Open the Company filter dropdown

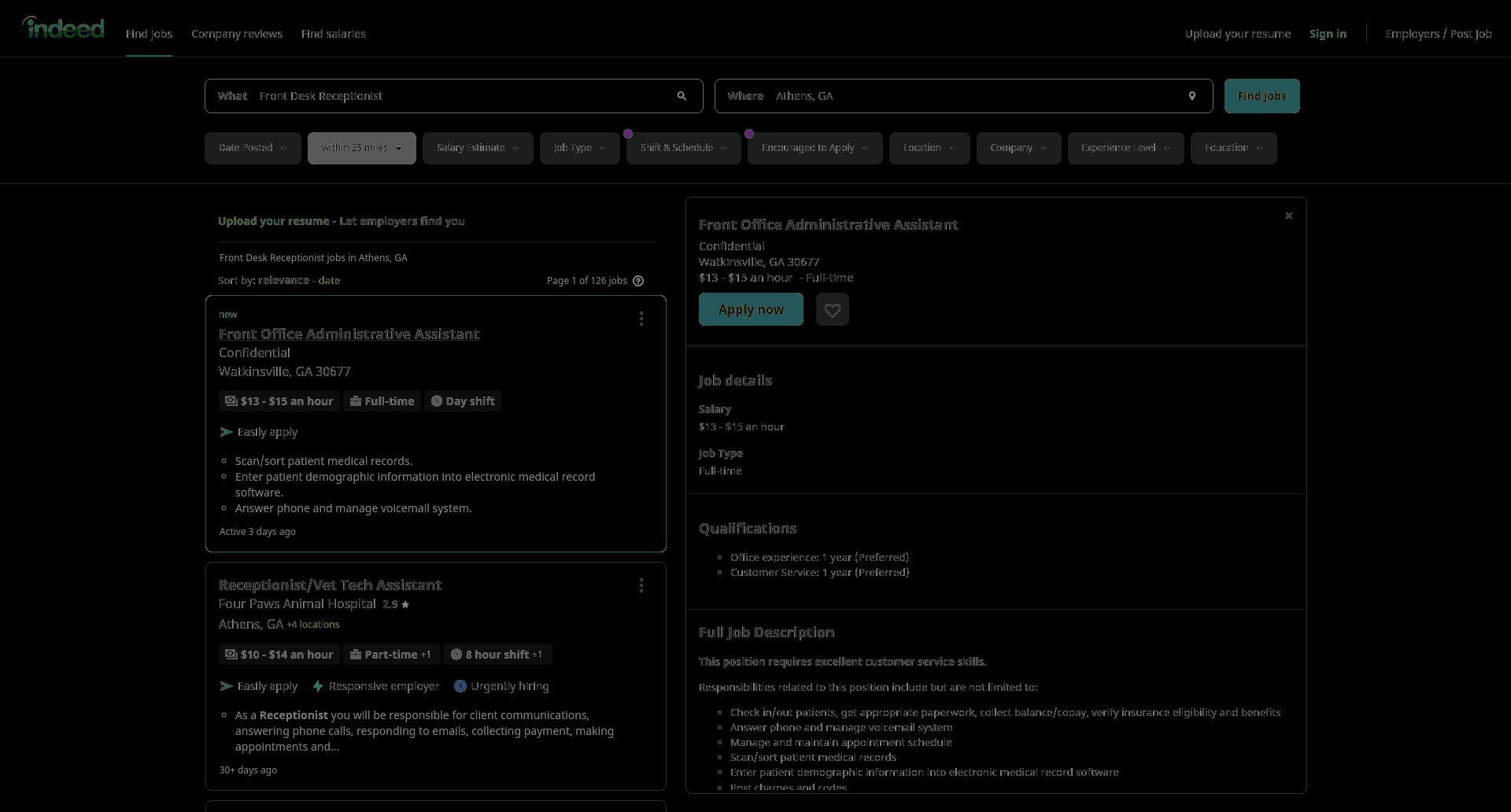click(1019, 148)
